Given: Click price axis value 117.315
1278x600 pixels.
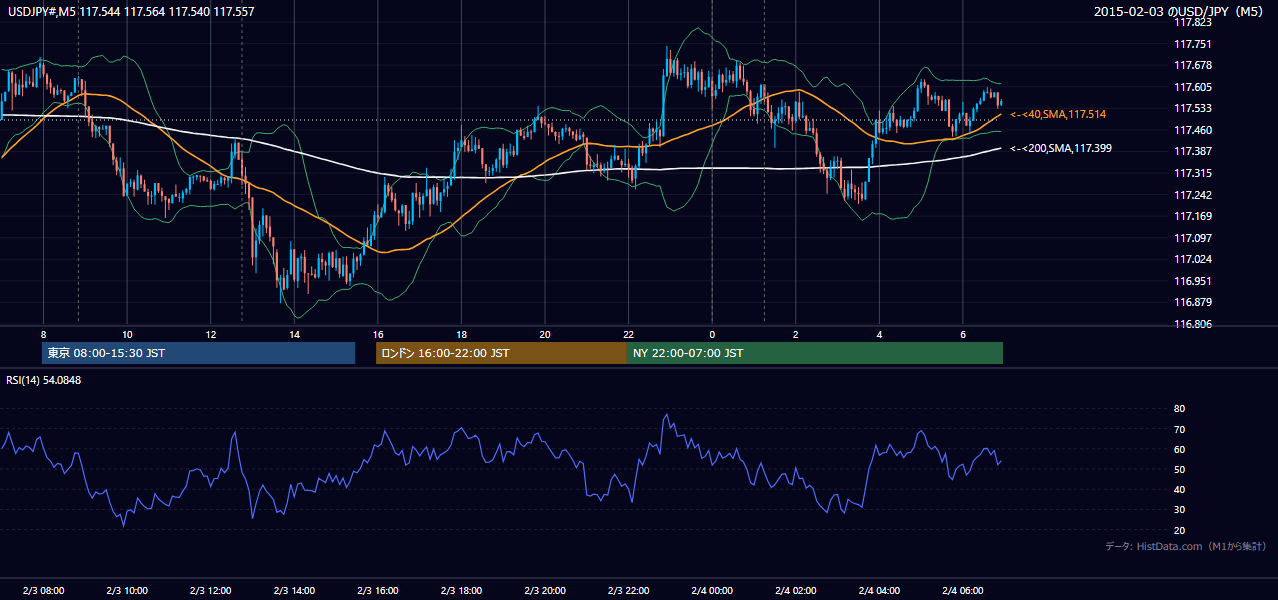Looking at the screenshot, I should pos(1192,173).
